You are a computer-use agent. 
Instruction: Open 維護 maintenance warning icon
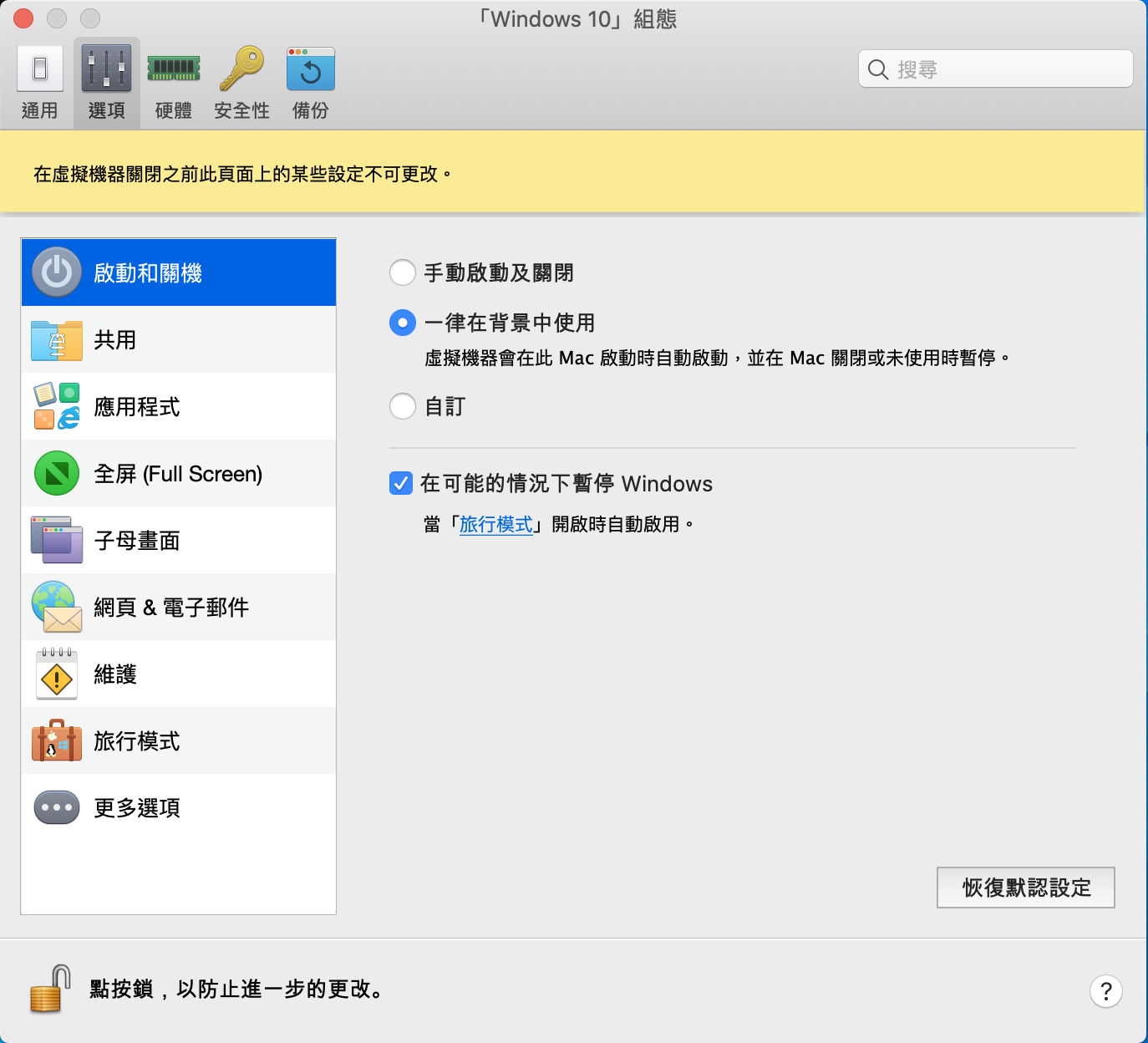pos(57,674)
